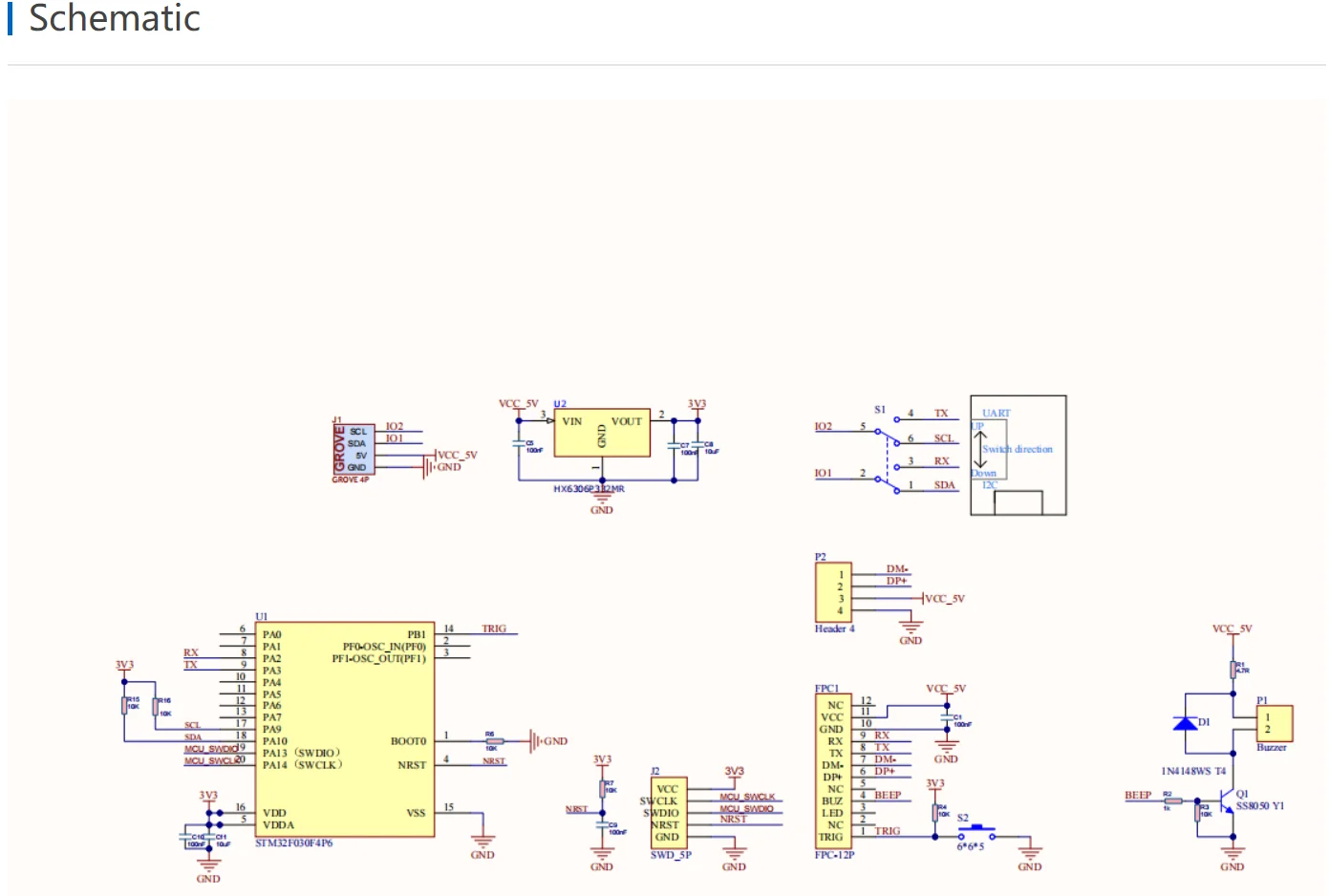Viewport: 1329px width, 896px height.
Task: Click the VCC_5V label above the buzzer circuit
Action: 1232,629
